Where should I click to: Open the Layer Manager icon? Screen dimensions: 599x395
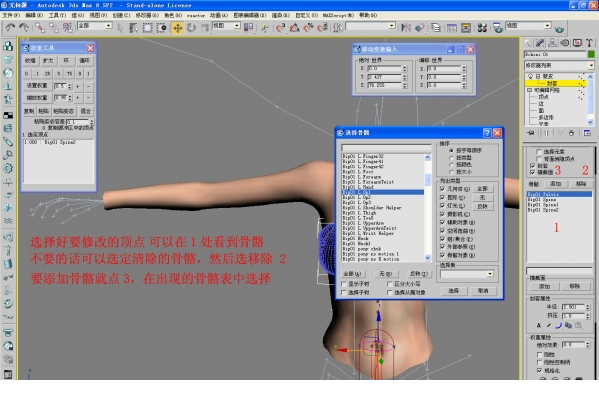click(x=436, y=28)
